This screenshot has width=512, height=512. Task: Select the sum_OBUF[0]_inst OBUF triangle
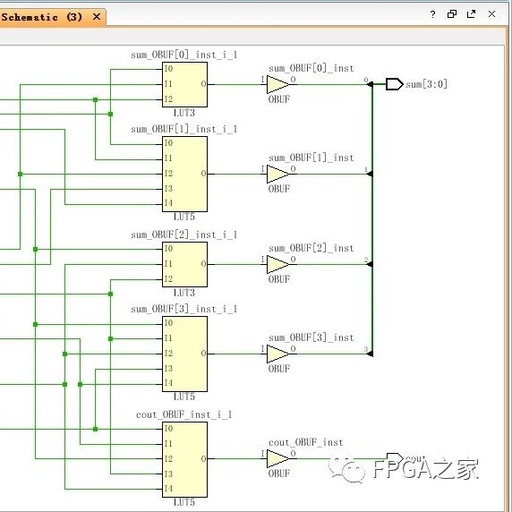[x=277, y=84]
